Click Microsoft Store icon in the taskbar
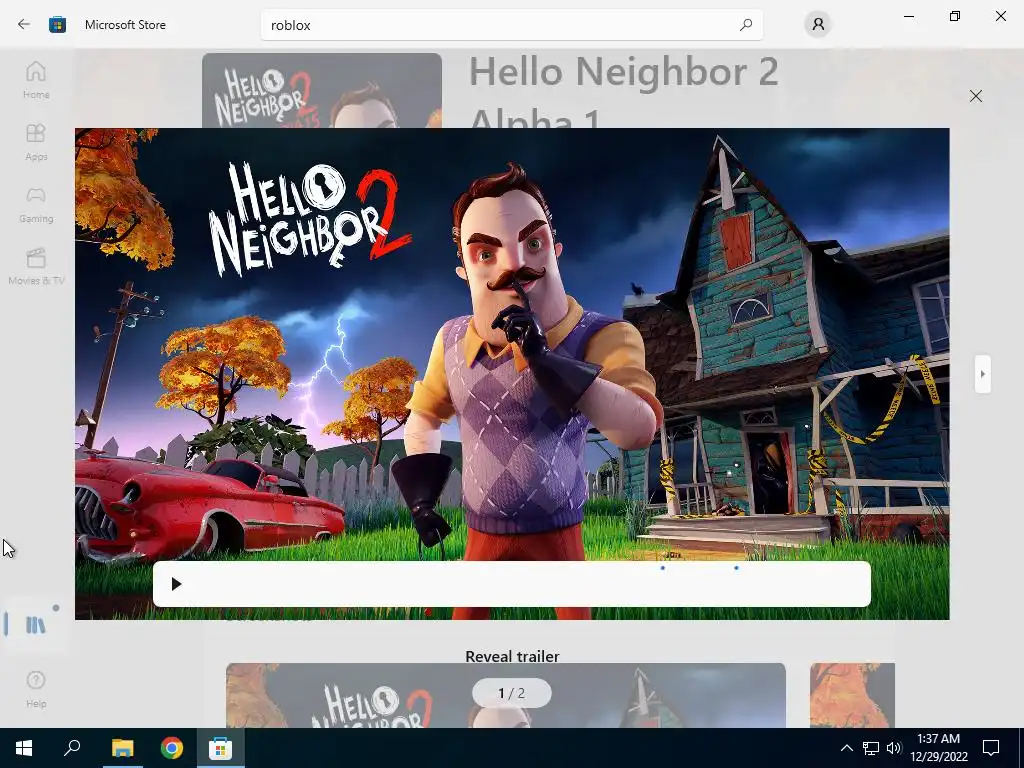Screen dimensions: 1024x768 (221, 748)
